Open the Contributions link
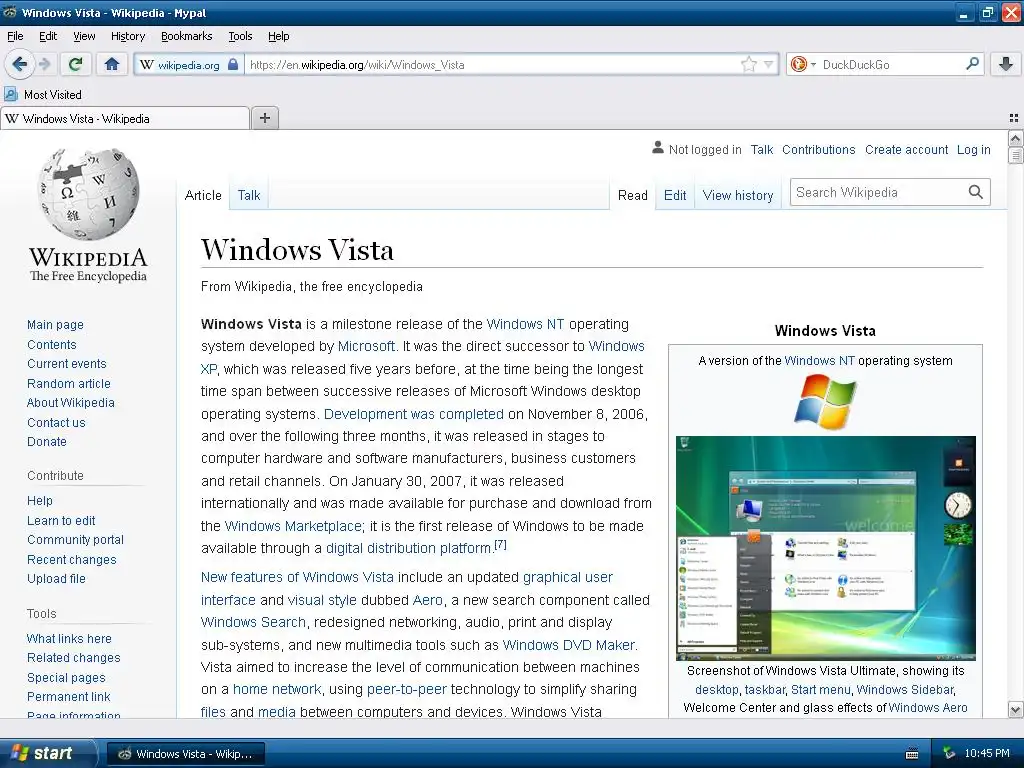 818,150
